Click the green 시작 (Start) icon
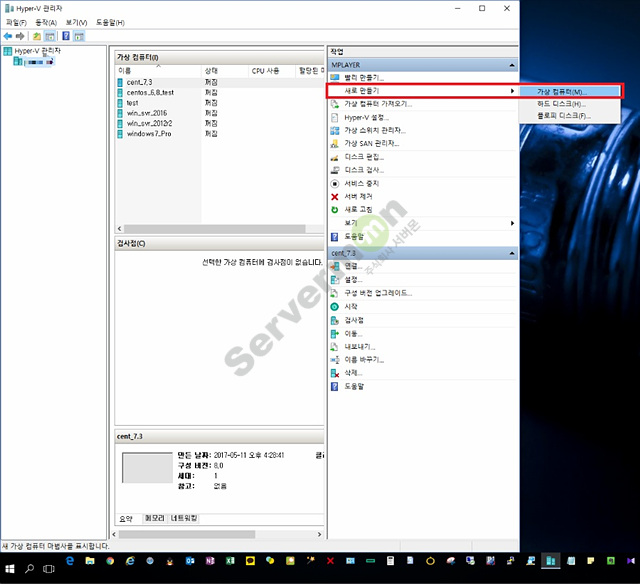The width and height of the screenshot is (640, 585). point(335,307)
